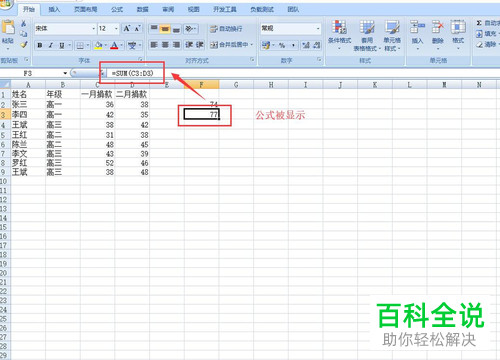Open the Font group dialog launcher
Viewport: 500px width, 360px height.
point(140,60)
